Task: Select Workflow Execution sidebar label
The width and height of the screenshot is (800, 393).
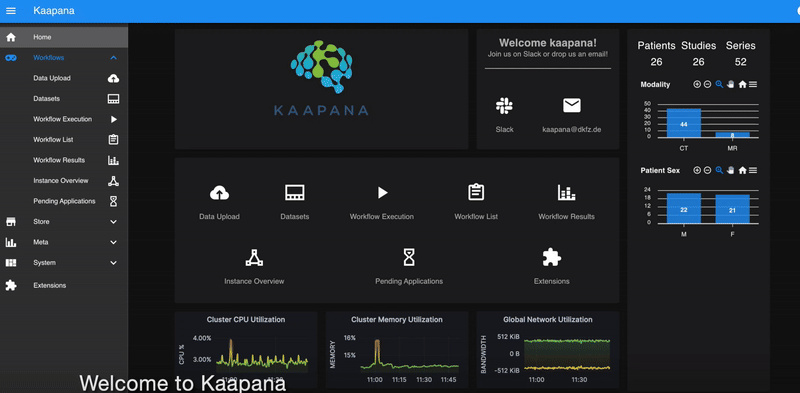Action: coord(63,119)
